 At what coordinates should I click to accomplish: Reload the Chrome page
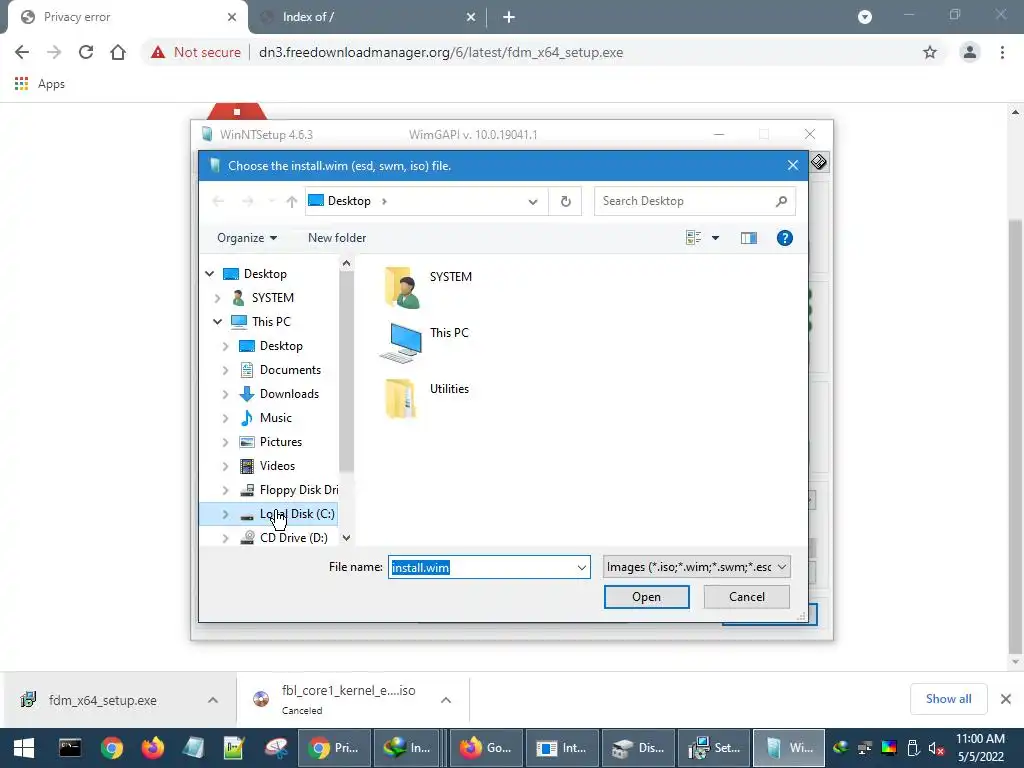click(86, 52)
